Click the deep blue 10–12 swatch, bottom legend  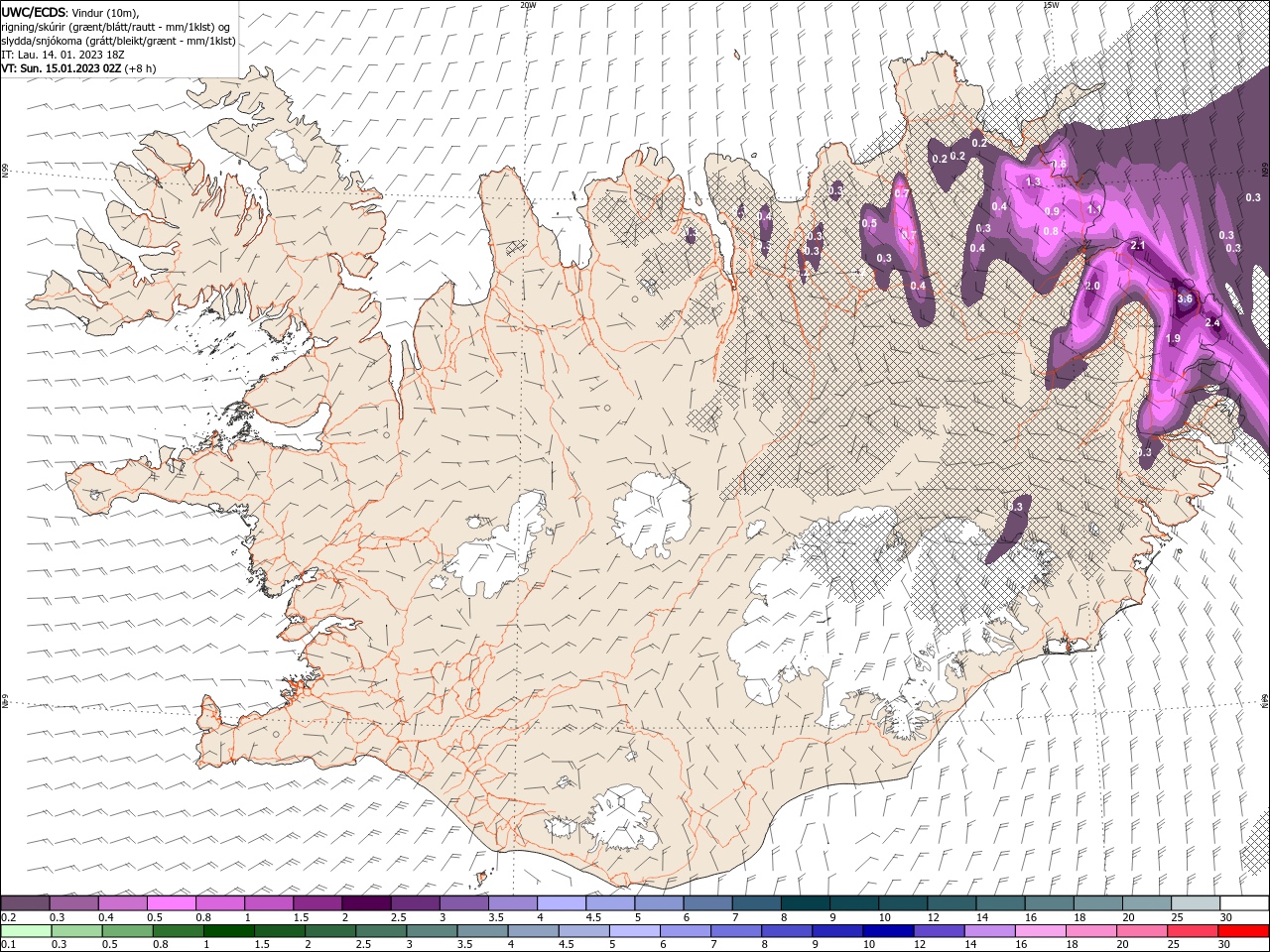pos(888,930)
